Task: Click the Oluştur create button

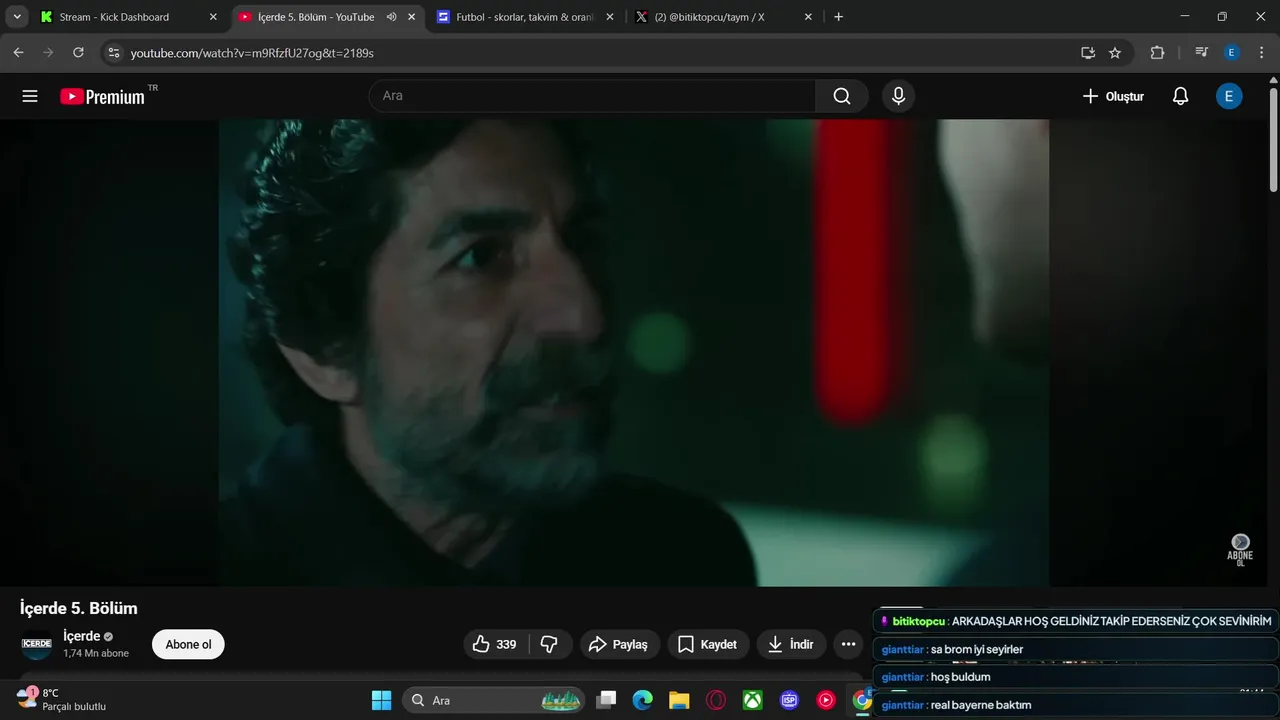Action: click(1113, 96)
